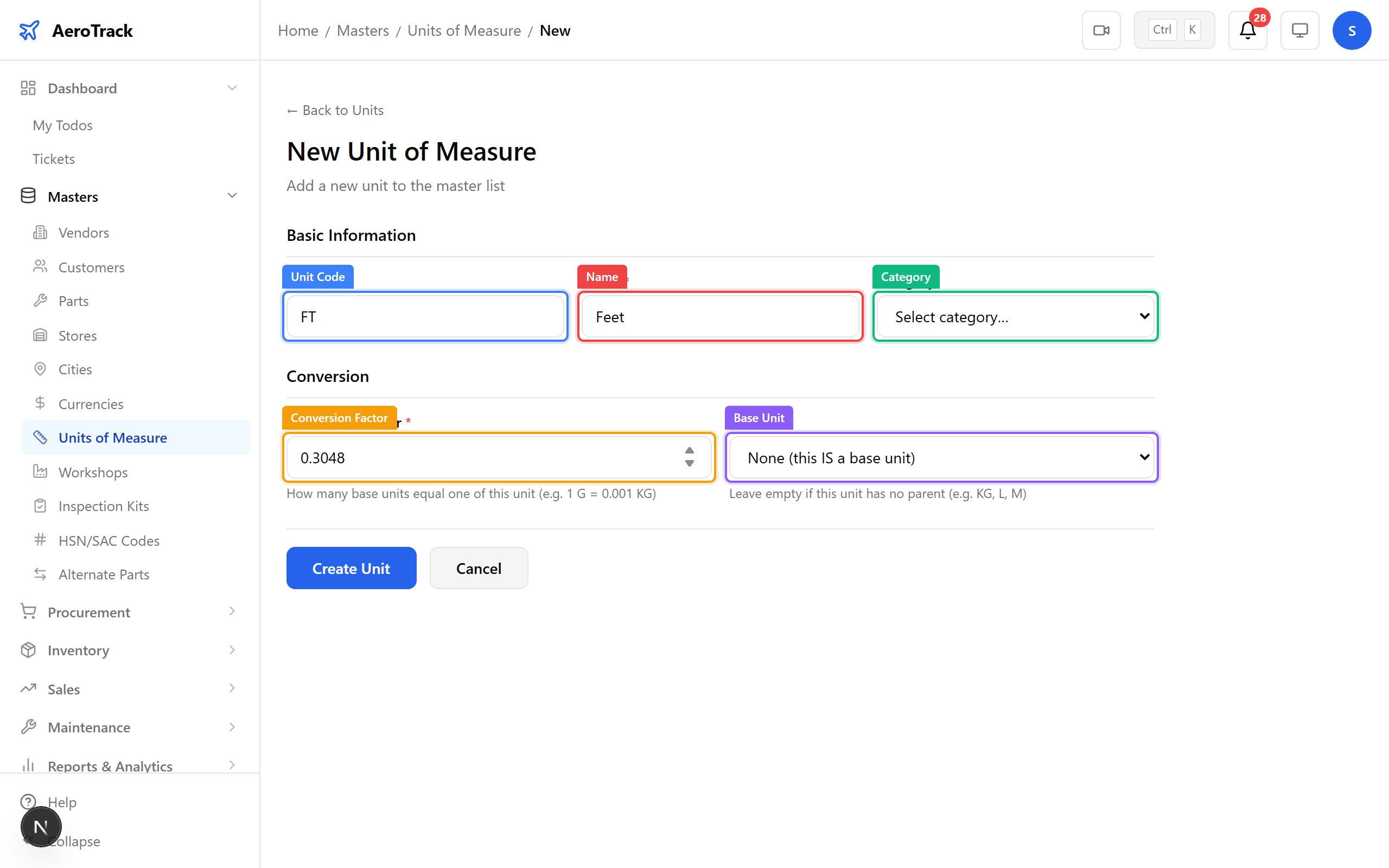Screen dimensions: 1389x868
Task: Open Ctrl K command palette
Action: click(x=1174, y=30)
